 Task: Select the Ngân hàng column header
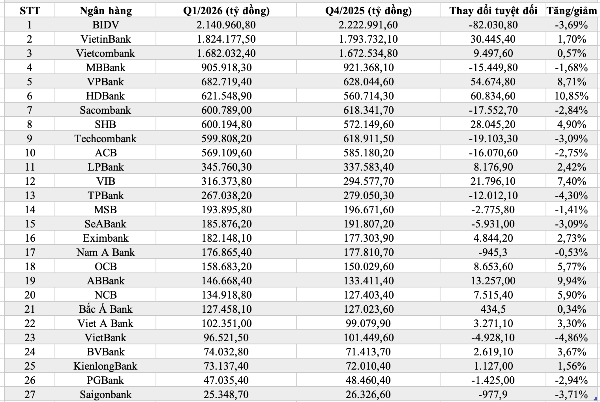tap(106, 11)
